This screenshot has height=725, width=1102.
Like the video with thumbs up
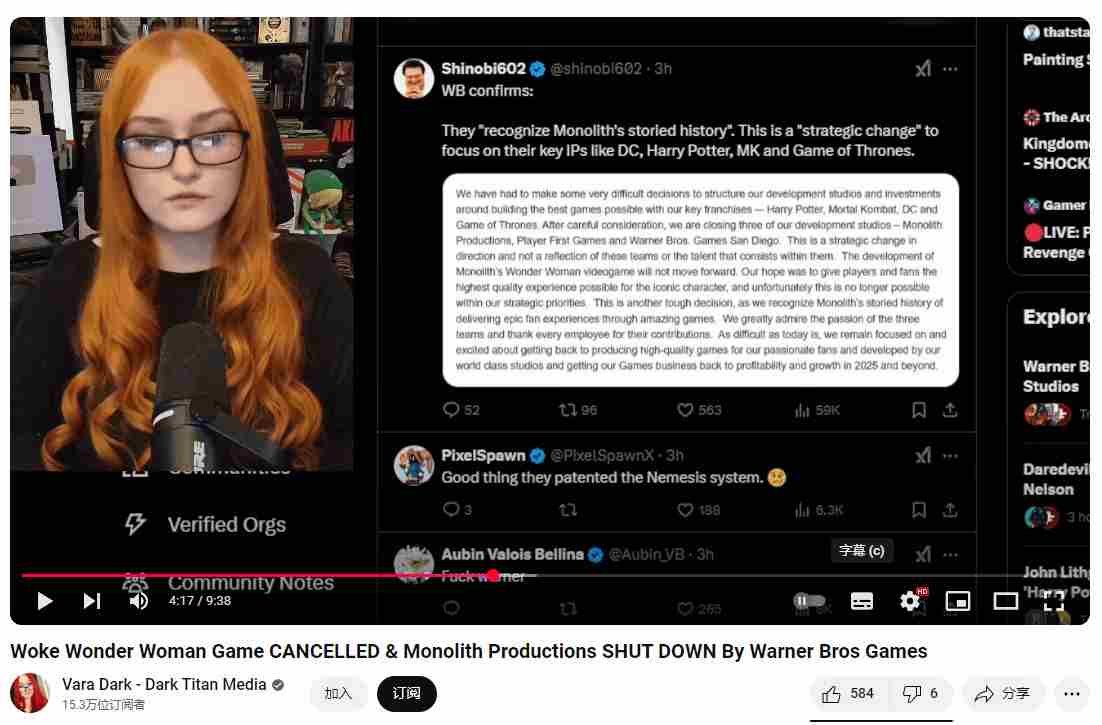pyautogui.click(x=848, y=694)
